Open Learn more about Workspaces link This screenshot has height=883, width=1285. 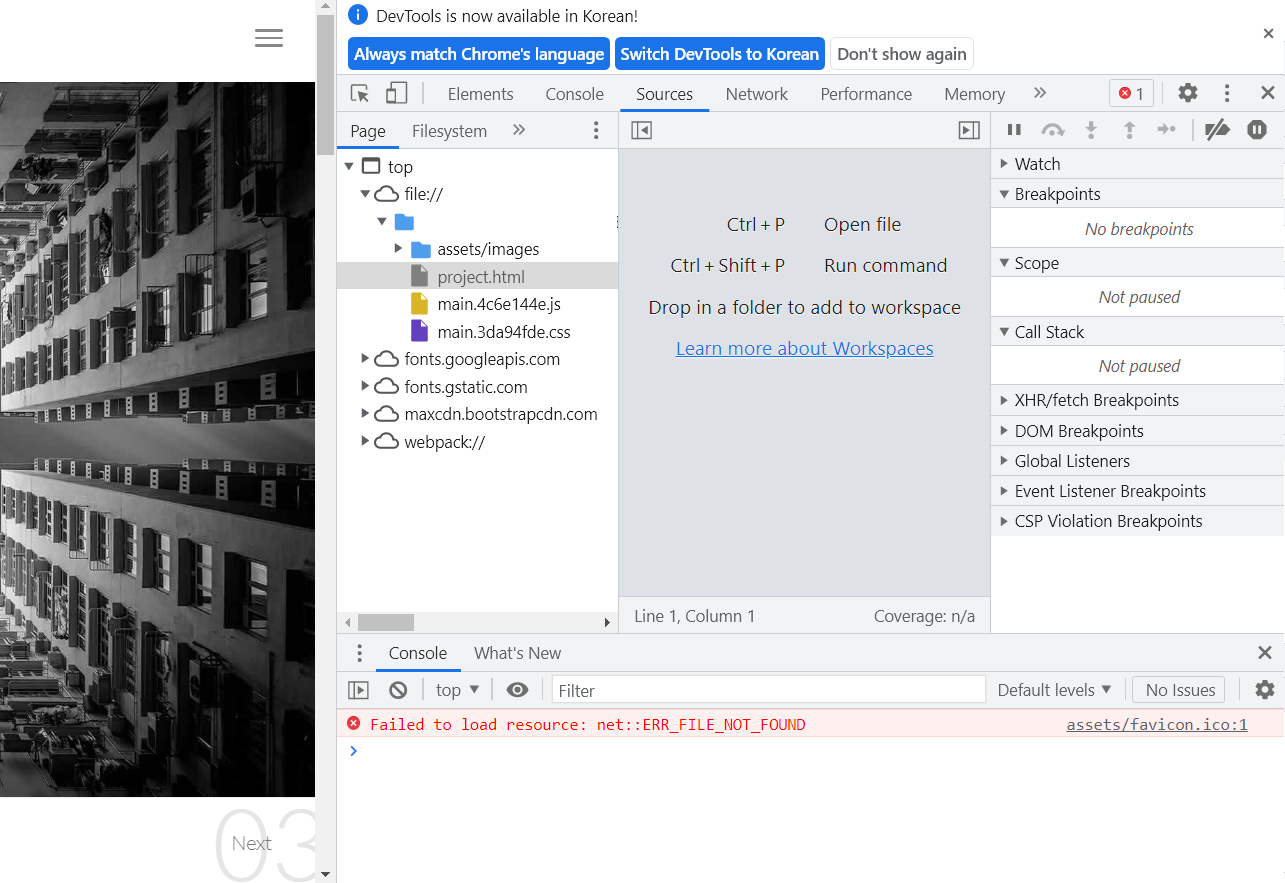[804, 348]
